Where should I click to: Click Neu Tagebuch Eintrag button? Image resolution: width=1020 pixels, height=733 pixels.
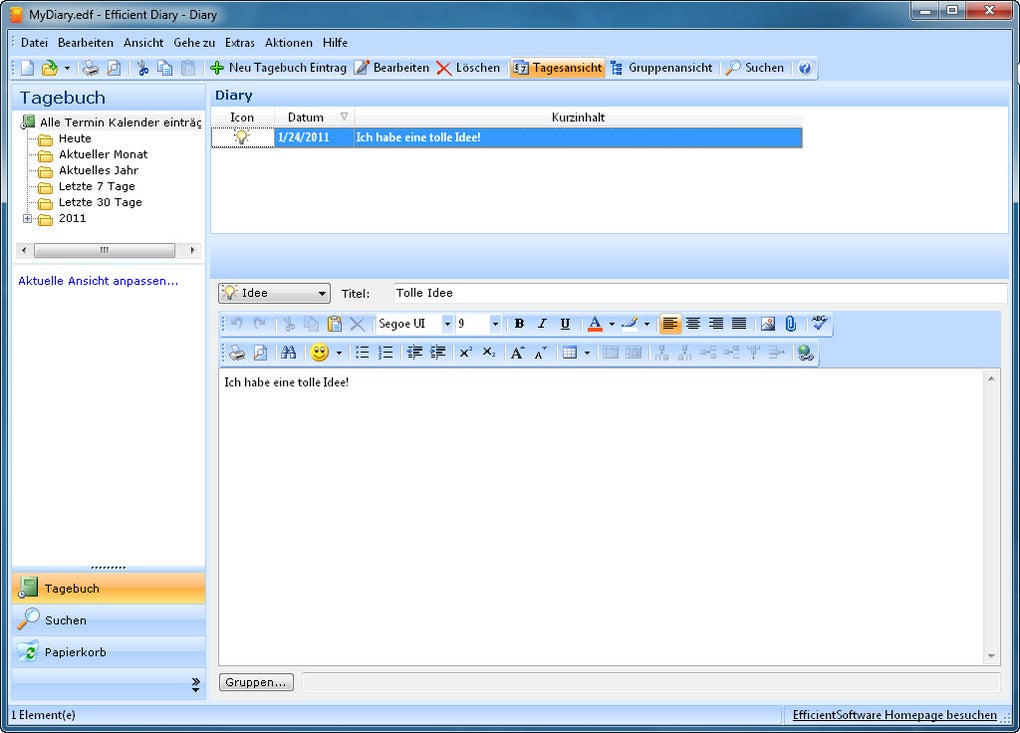278,68
